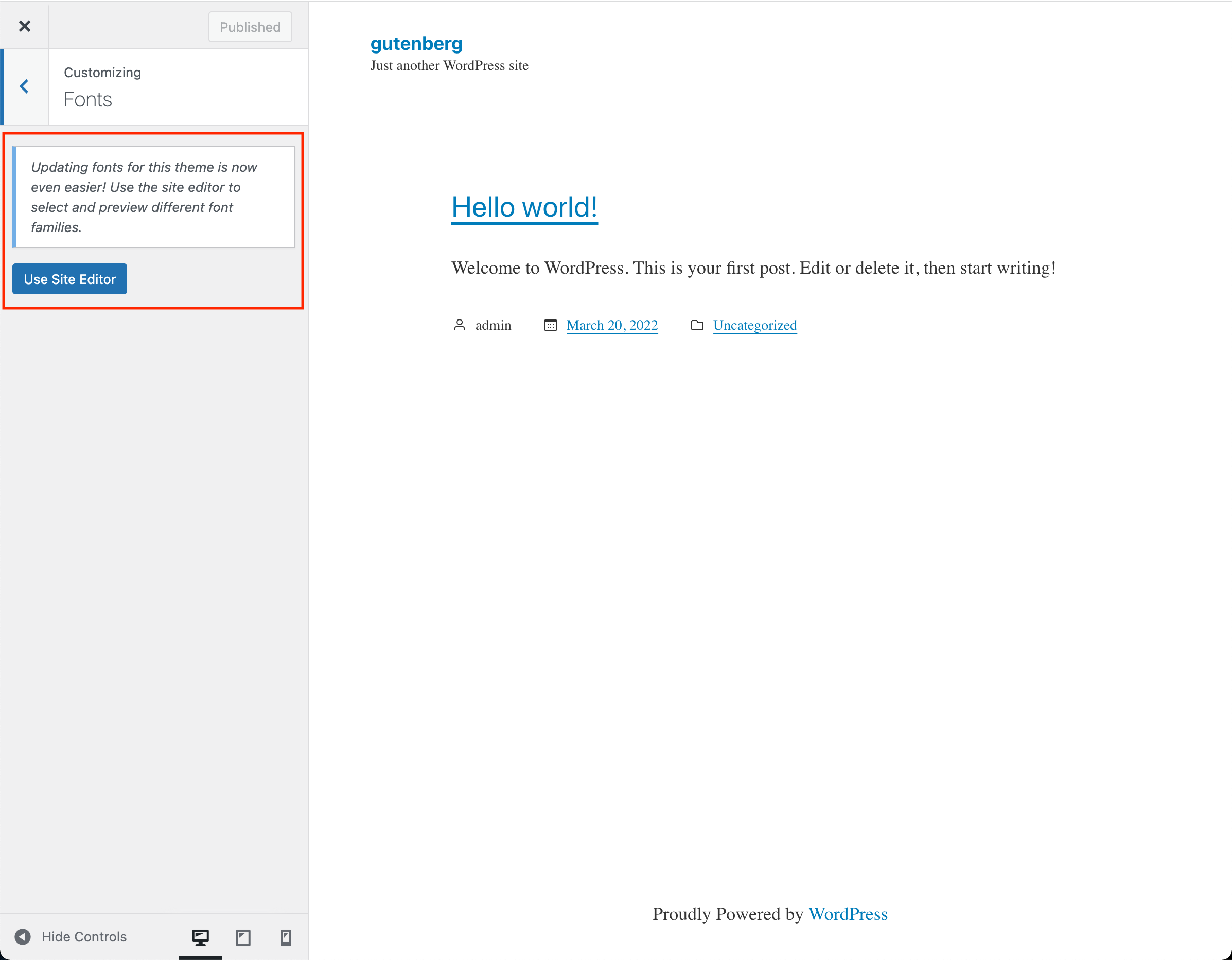Switch to mobile preview mode icon
The height and width of the screenshot is (960, 1232).
click(x=286, y=937)
